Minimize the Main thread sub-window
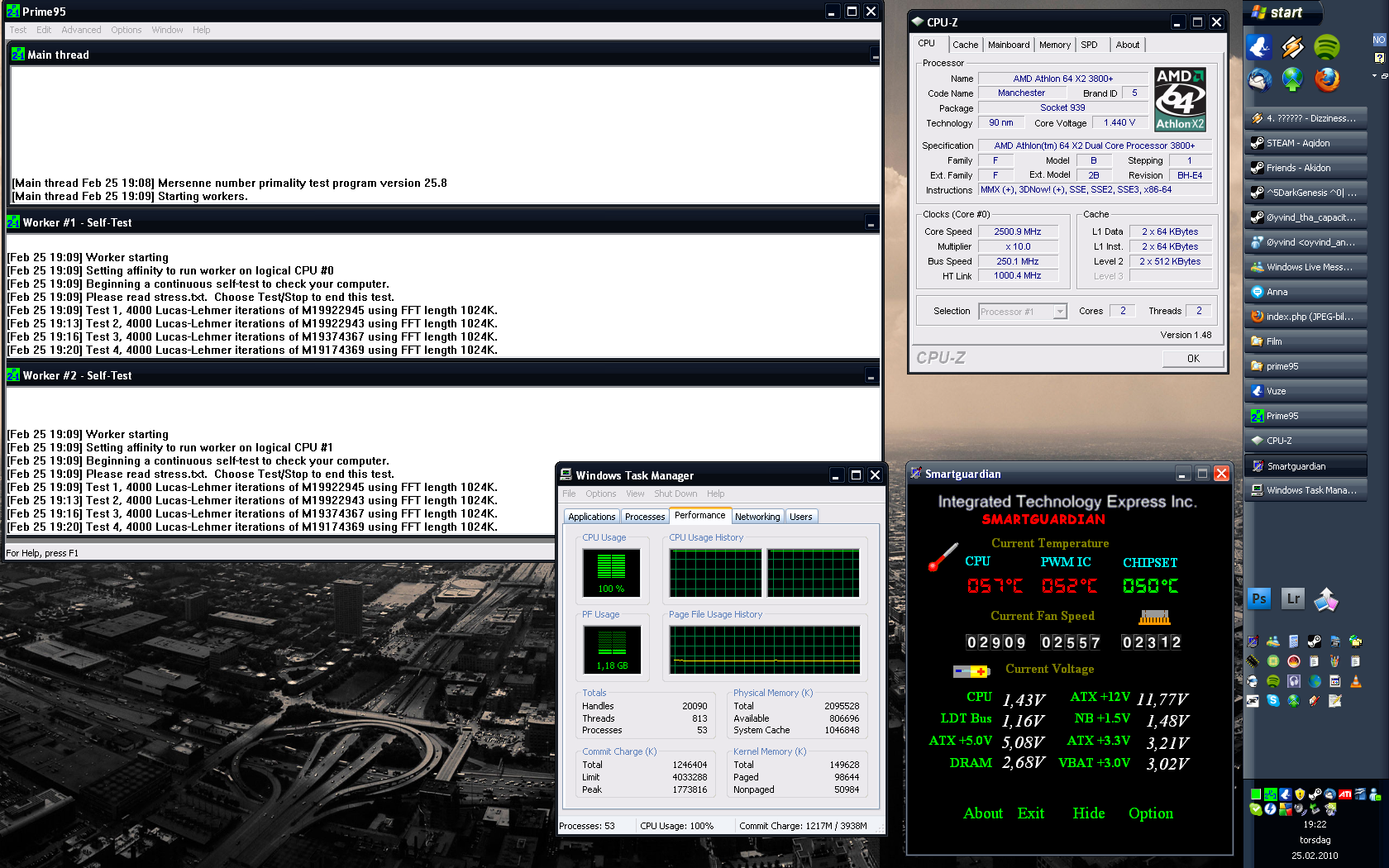The height and width of the screenshot is (868, 1389). (x=875, y=55)
